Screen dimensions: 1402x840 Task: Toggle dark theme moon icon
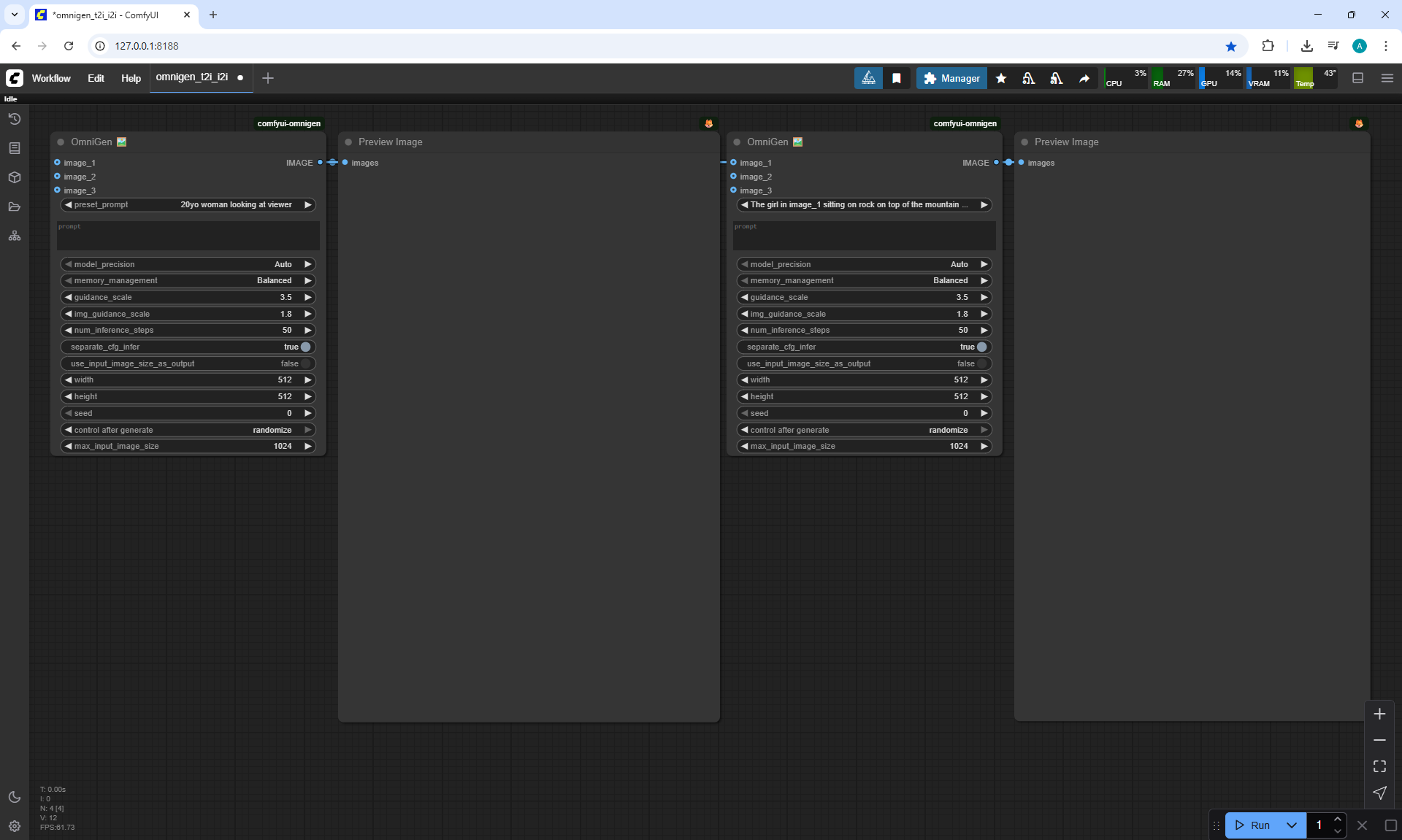pos(15,797)
